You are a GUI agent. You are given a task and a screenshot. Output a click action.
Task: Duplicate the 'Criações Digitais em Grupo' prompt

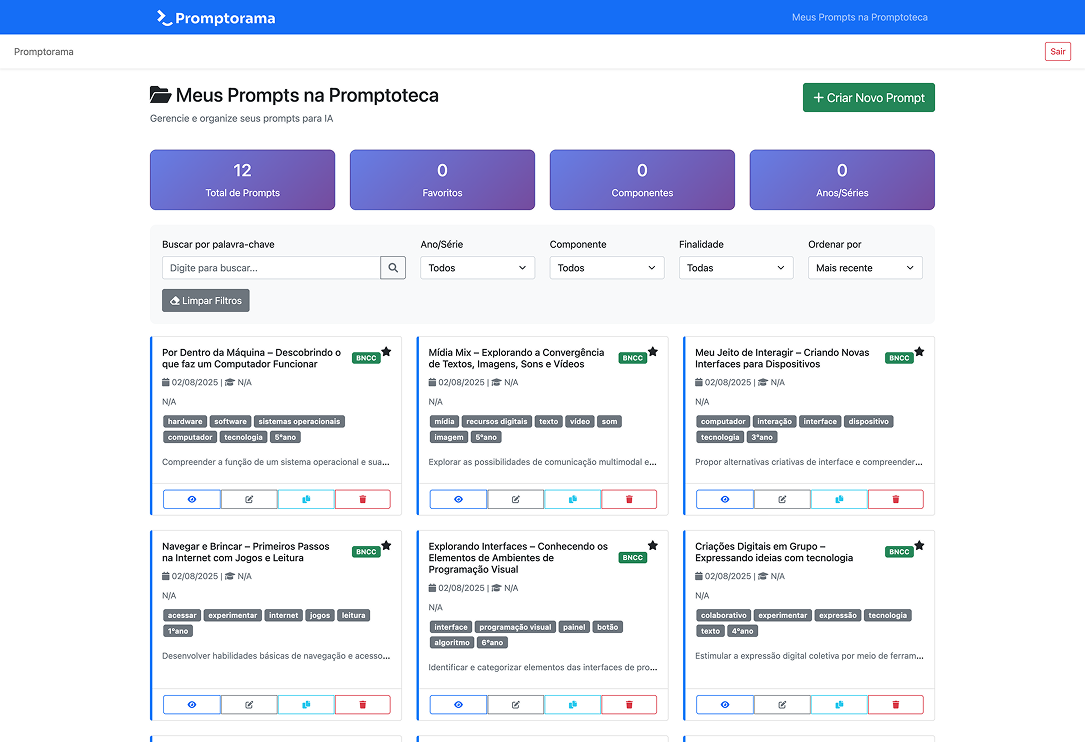839,705
